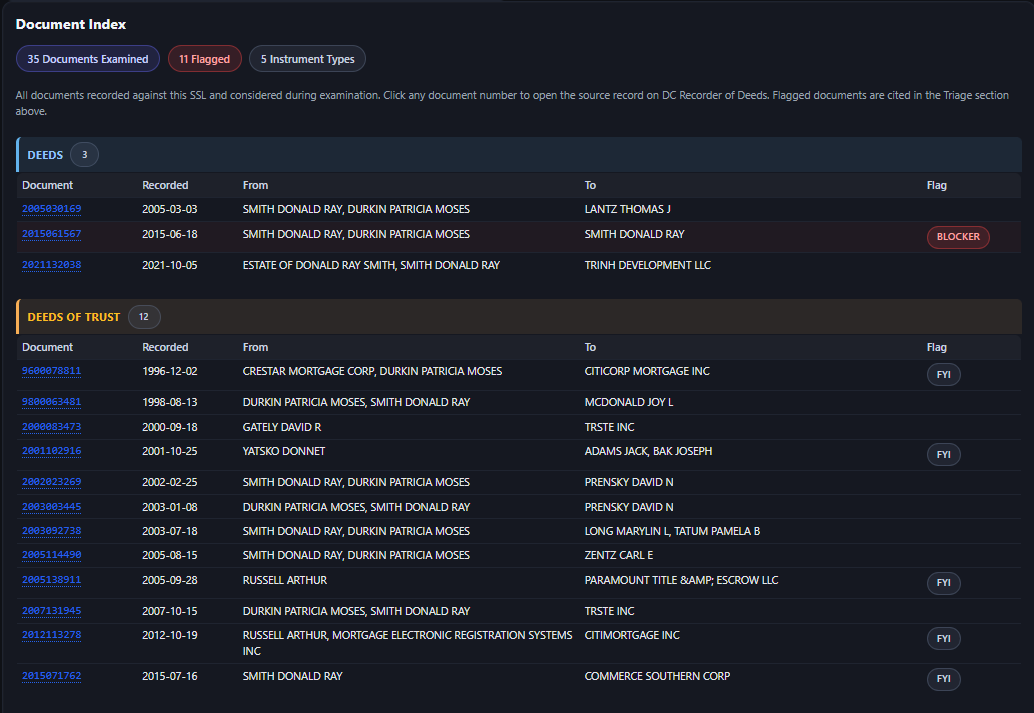Click the From column header
1034x713 pixels.
[254, 185]
